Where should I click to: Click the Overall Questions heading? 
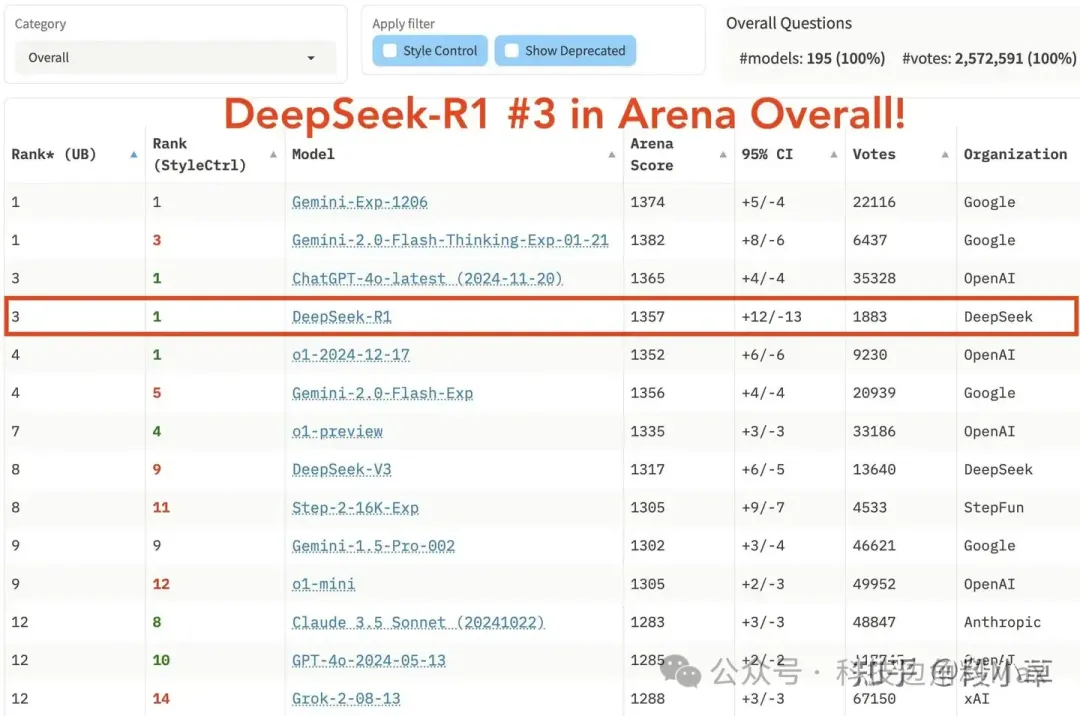point(789,23)
